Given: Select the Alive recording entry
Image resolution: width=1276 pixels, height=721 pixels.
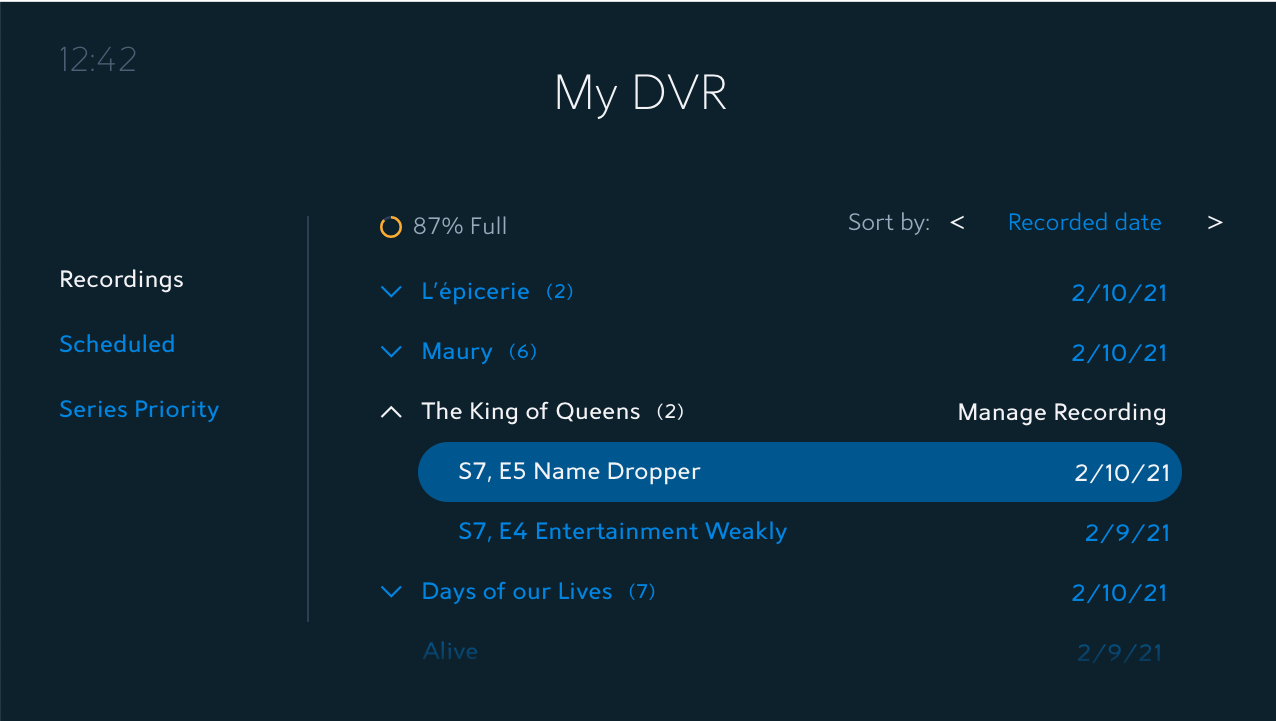Looking at the screenshot, I should [450, 651].
